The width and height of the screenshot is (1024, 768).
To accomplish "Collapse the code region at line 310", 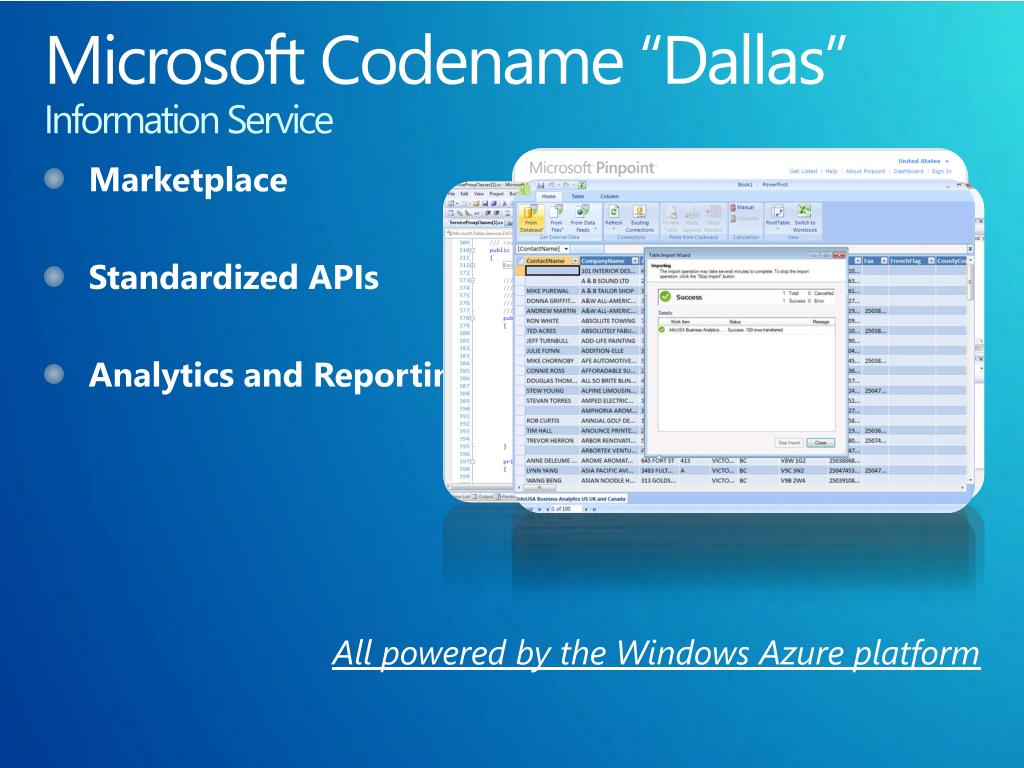I will pyautogui.click(x=472, y=250).
